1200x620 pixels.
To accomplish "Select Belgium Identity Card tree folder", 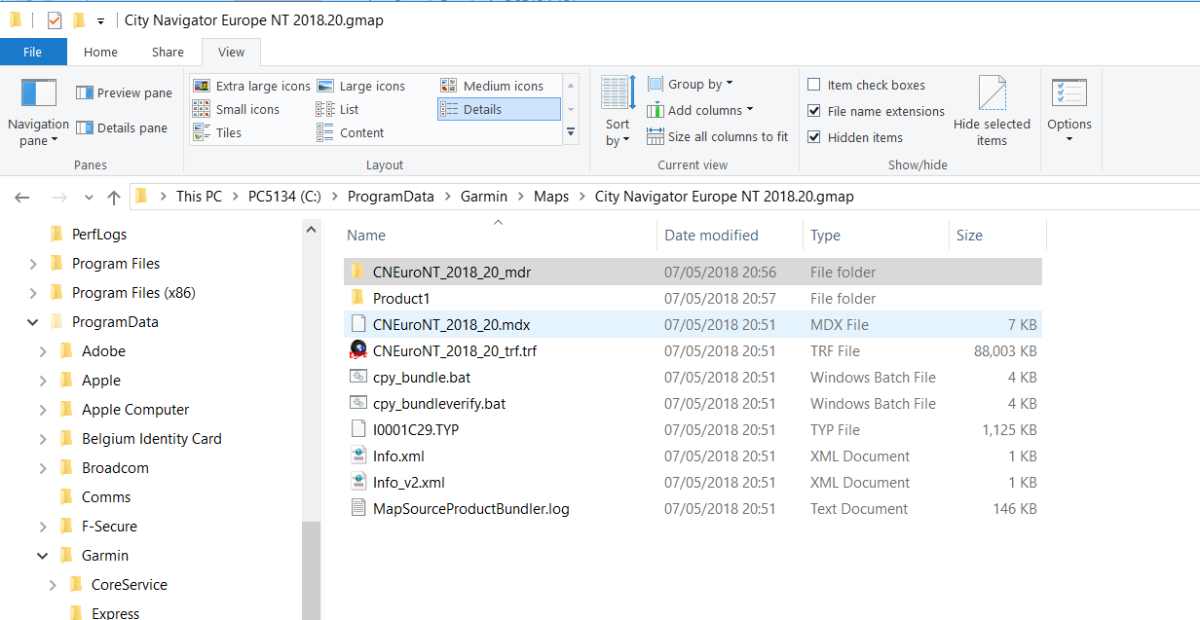I will pos(152,438).
